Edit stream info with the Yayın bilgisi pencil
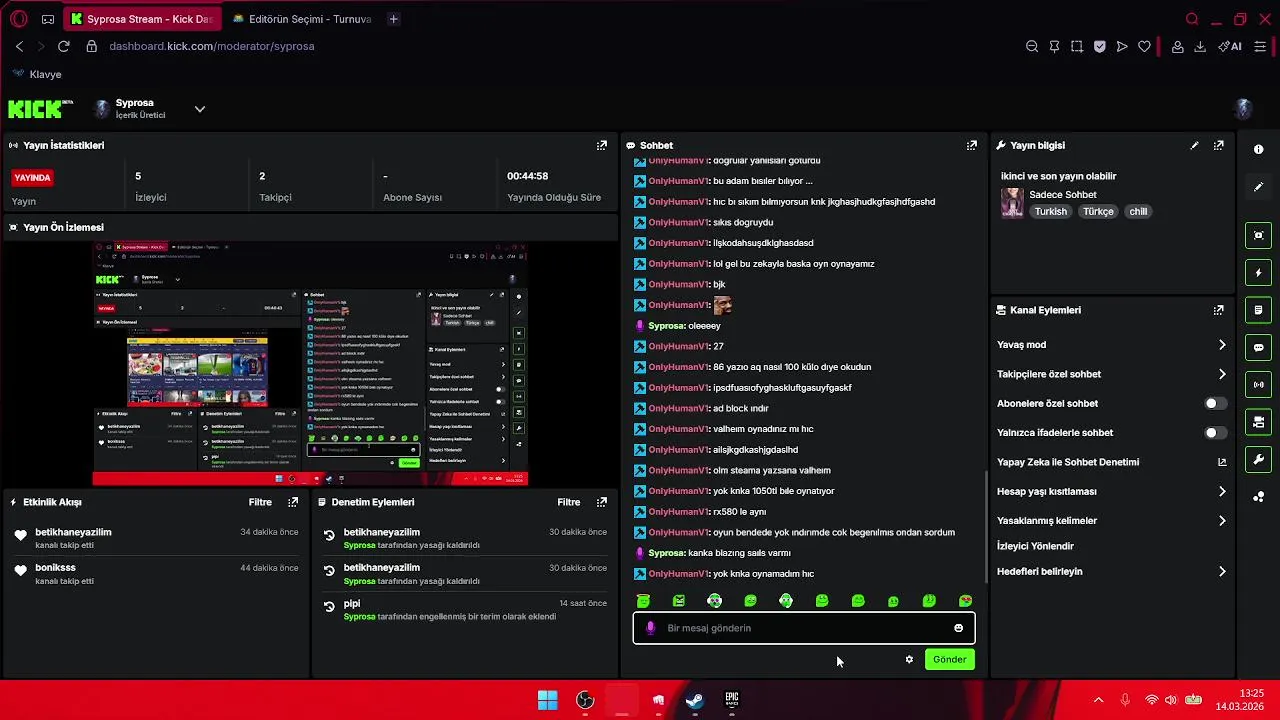Image resolution: width=1280 pixels, height=720 pixels. pyautogui.click(x=1194, y=145)
